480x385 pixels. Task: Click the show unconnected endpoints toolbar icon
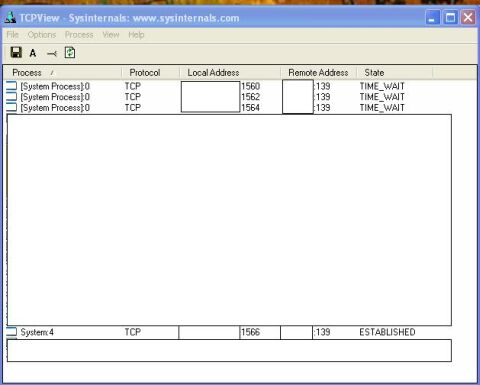[52, 53]
